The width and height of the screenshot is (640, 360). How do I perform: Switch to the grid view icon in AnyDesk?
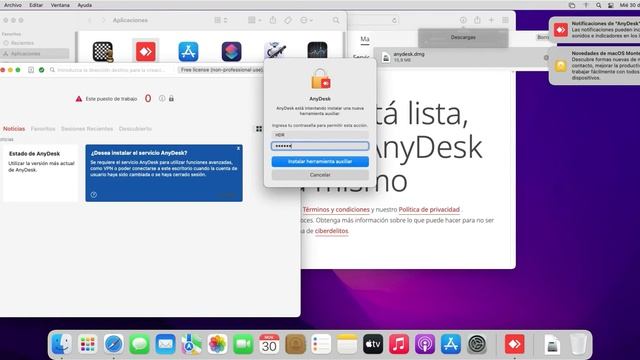pyautogui.click(x=259, y=129)
